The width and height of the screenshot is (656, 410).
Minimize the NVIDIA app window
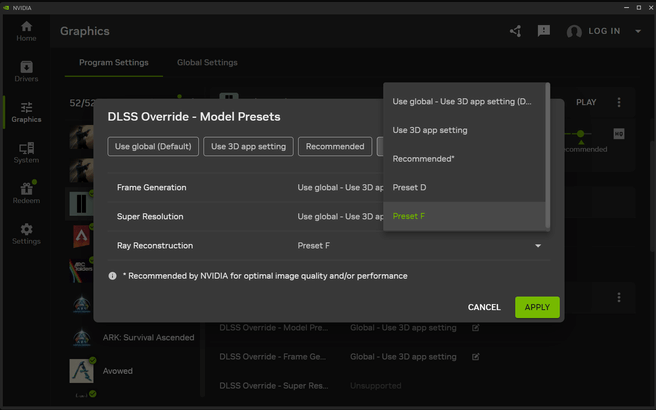coord(626,8)
